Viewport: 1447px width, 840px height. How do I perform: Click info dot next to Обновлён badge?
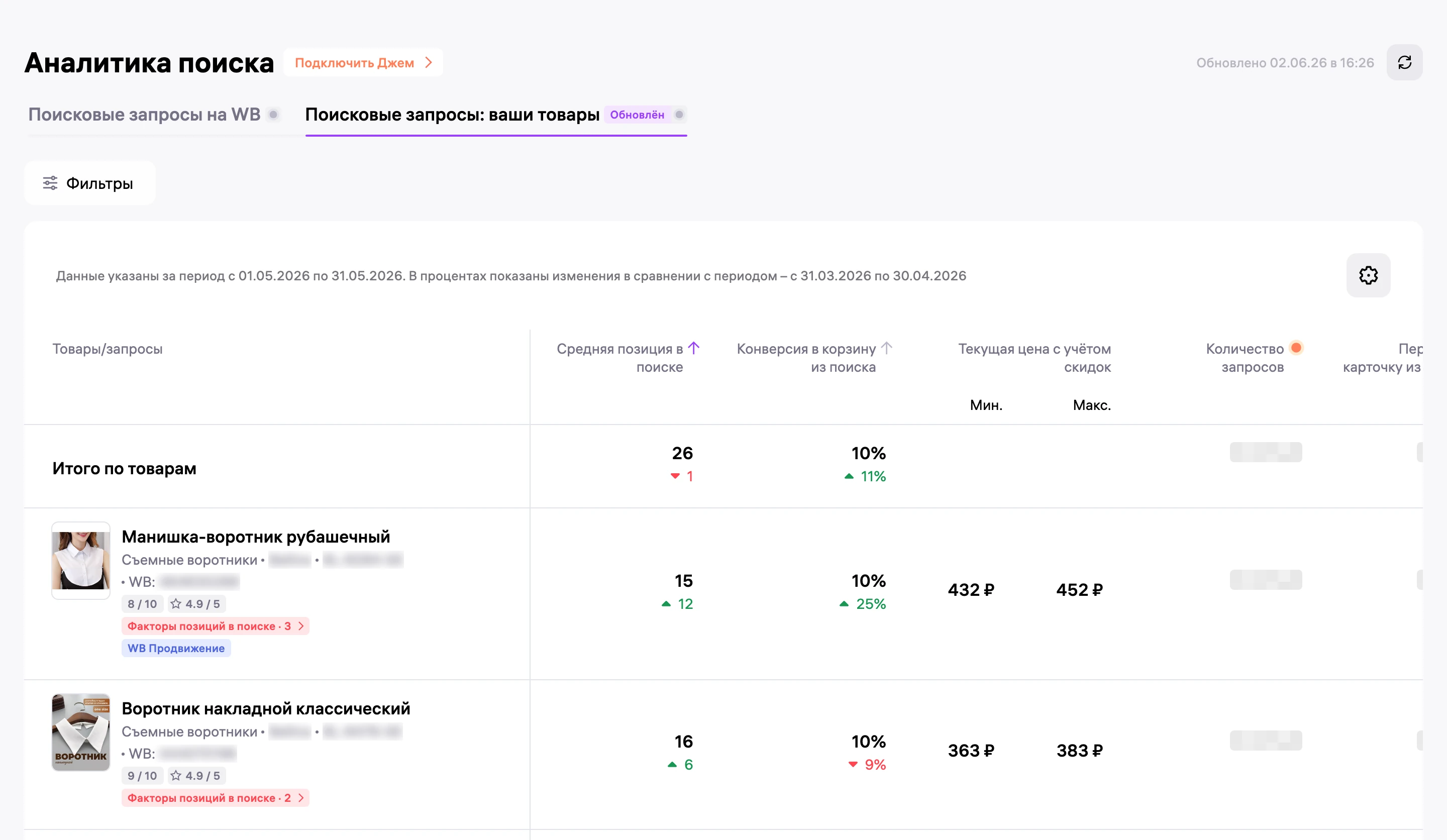tap(679, 115)
